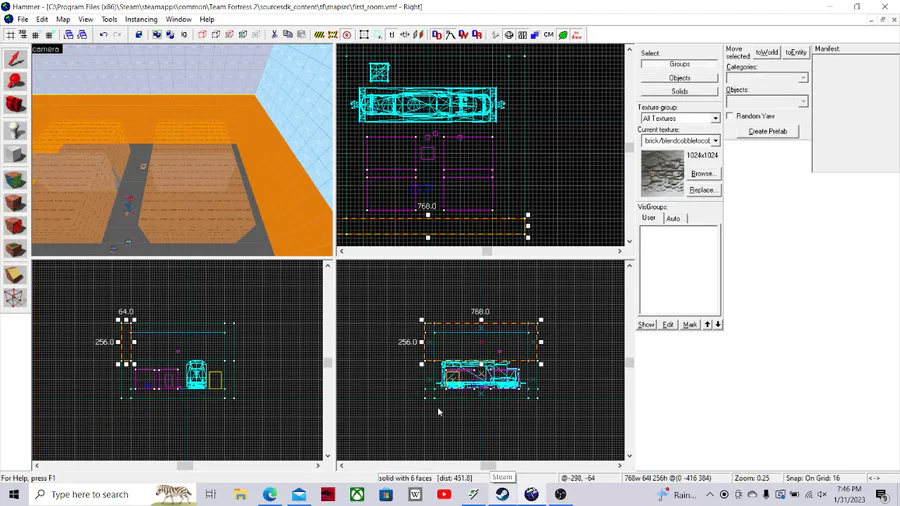Screen dimensions: 900x506
Task: Click the top-right viewport horizontal scrollbar
Action: (480, 251)
